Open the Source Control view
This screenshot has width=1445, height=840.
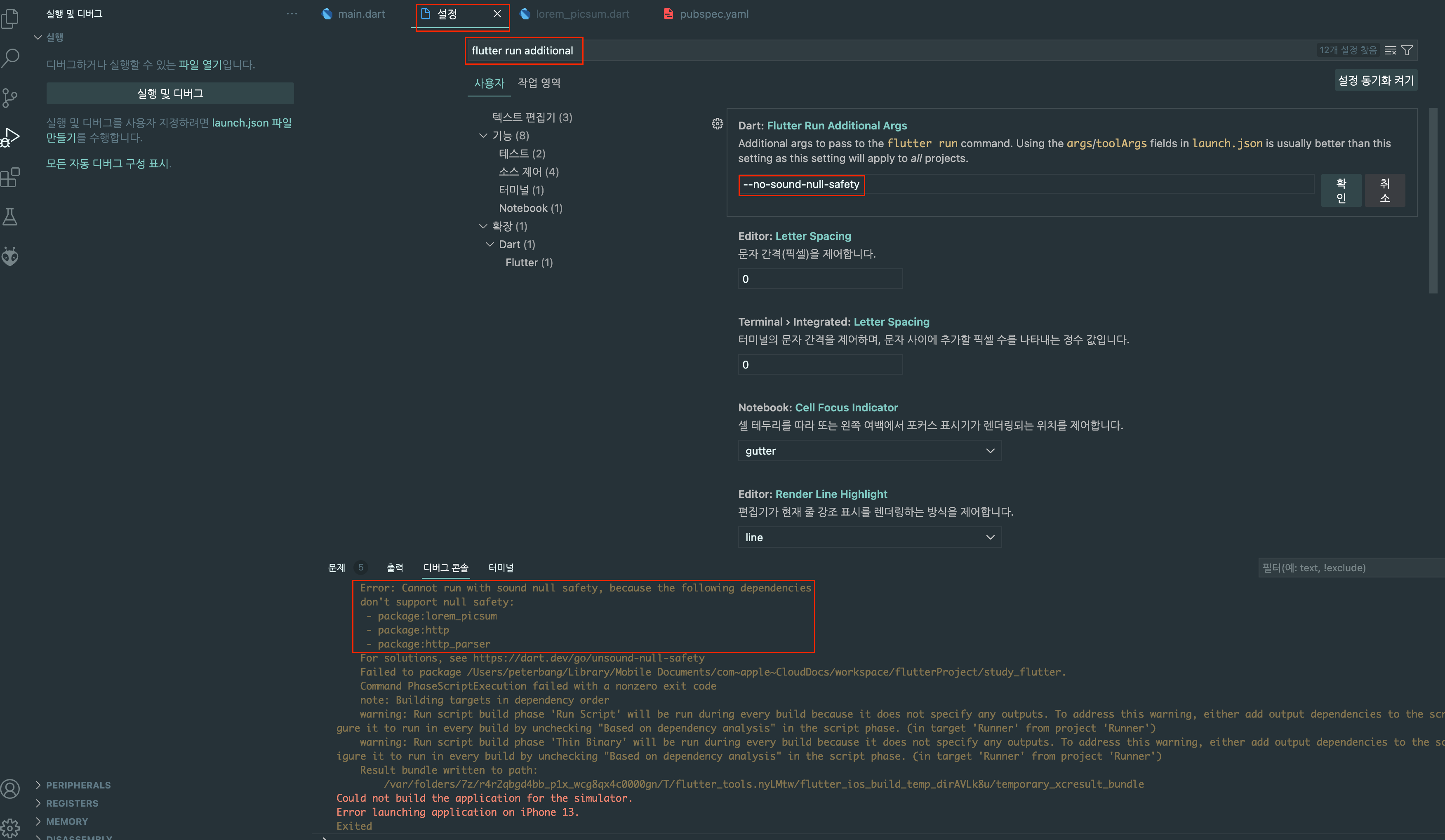tap(10, 97)
